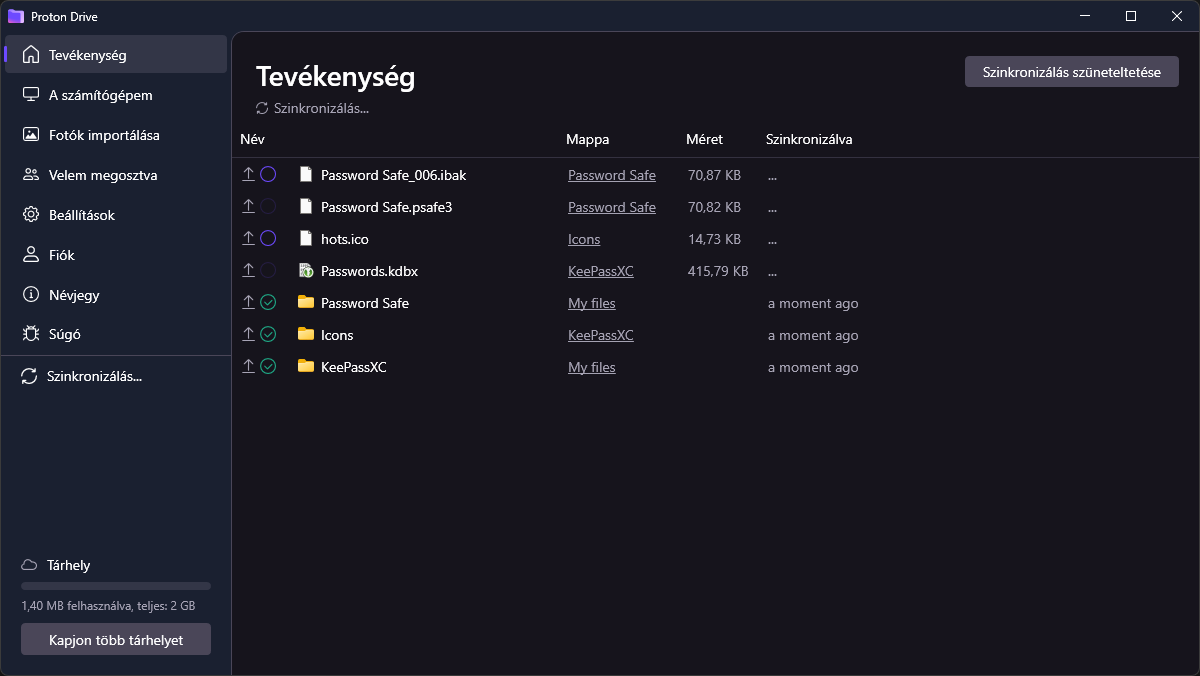
Task: Click the Szinkronizálva column header
Action: pyautogui.click(x=809, y=139)
